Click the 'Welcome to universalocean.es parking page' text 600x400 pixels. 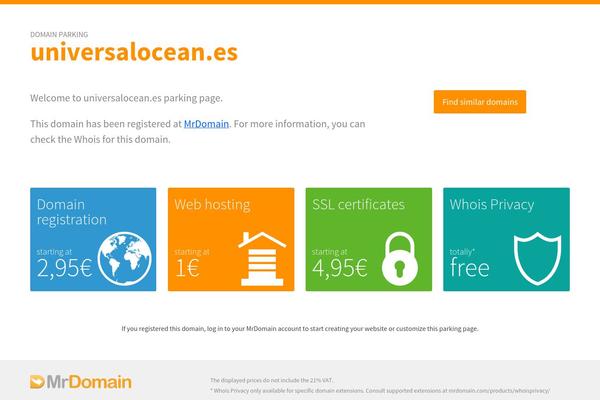[x=126, y=98]
